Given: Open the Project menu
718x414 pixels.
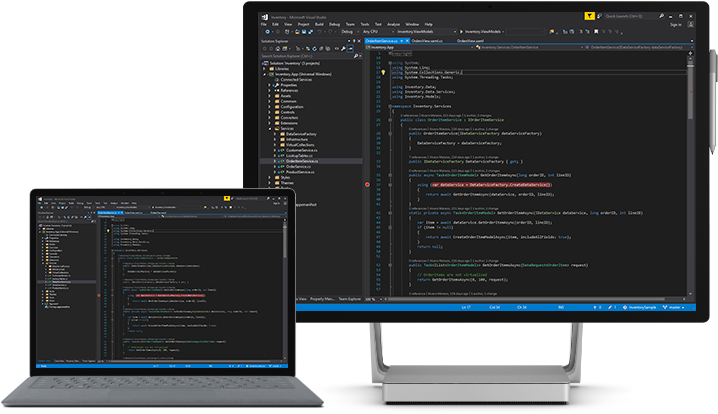Looking at the screenshot, I should tap(304, 24).
